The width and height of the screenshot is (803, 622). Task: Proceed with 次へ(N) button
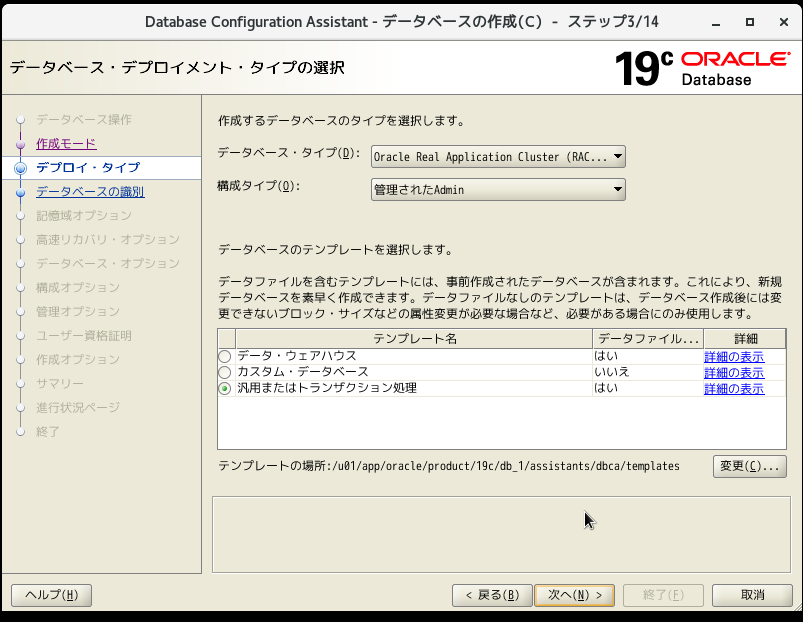click(574, 595)
